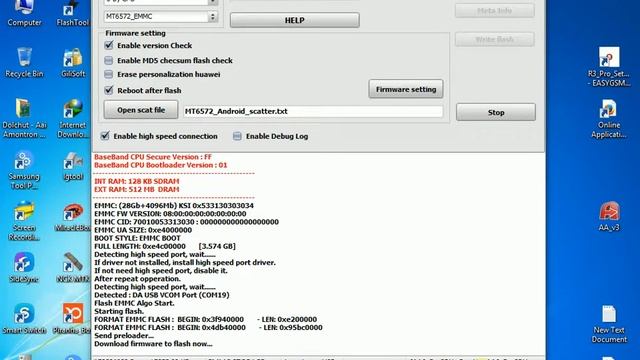Toggle the Enable version Check checkbox

(x=109, y=45)
